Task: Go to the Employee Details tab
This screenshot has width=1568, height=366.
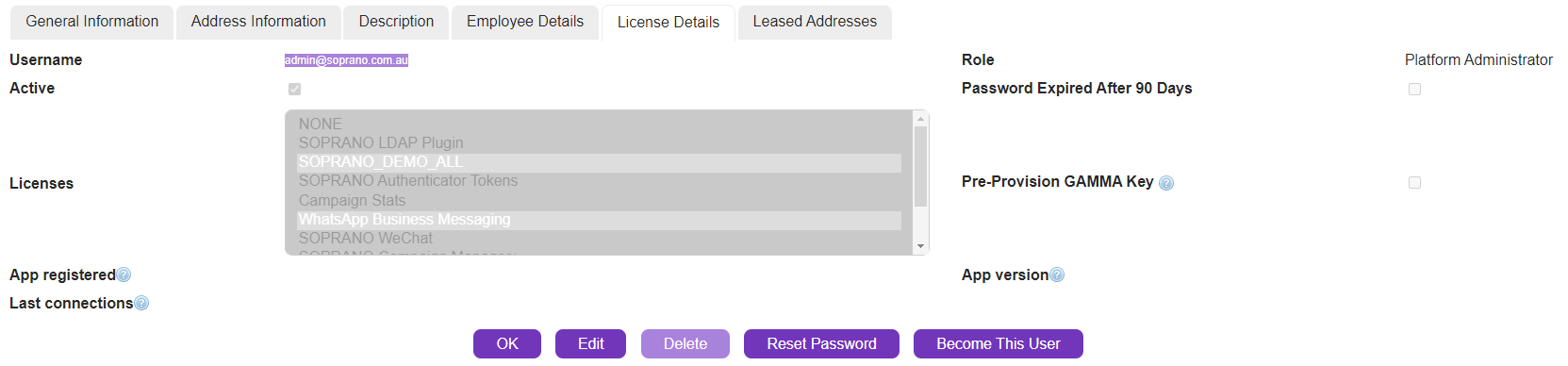Action: [525, 22]
